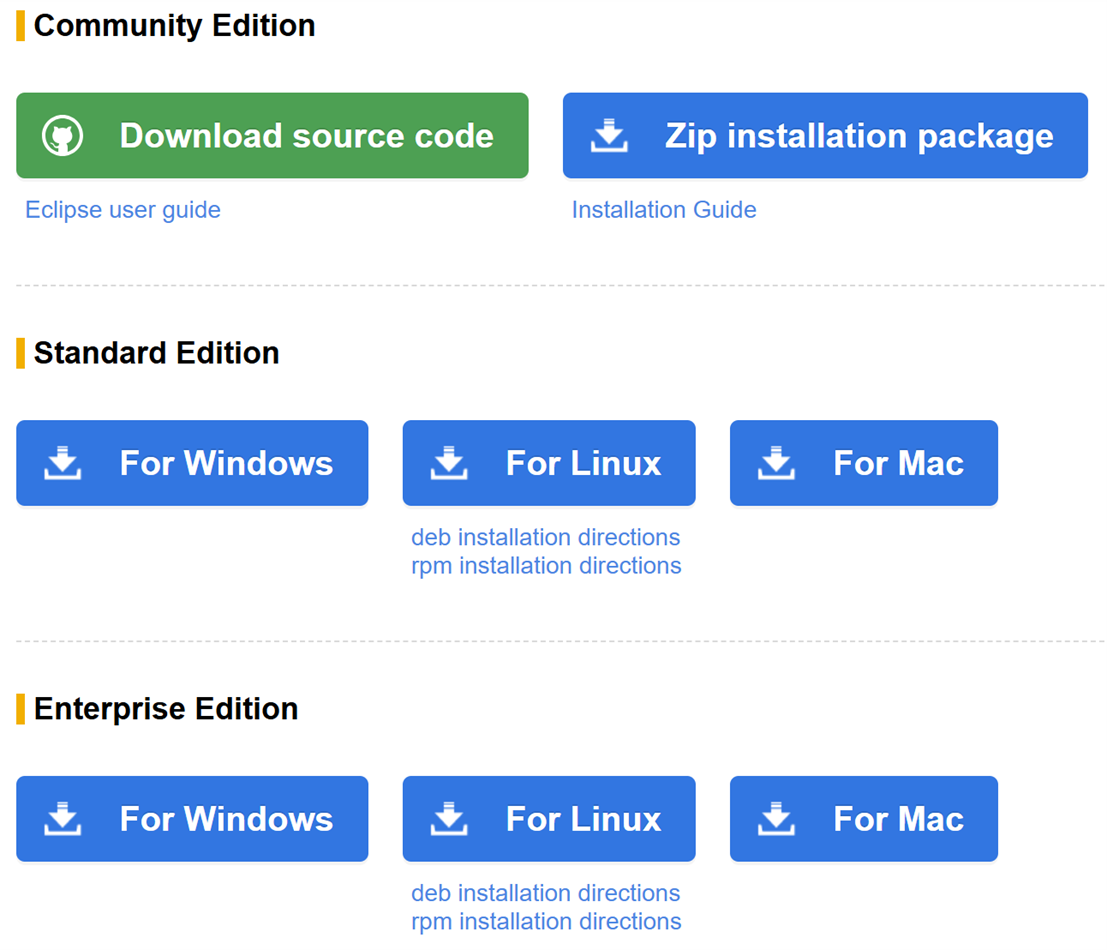Screen dimensions: 1107x950
Task: Click Standard Edition Mac download icon
Action: click(776, 463)
